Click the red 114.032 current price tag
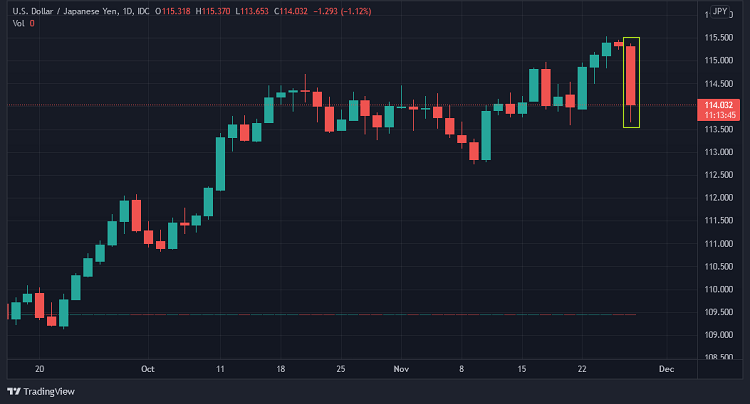This screenshot has height=404, width=750. click(x=720, y=105)
